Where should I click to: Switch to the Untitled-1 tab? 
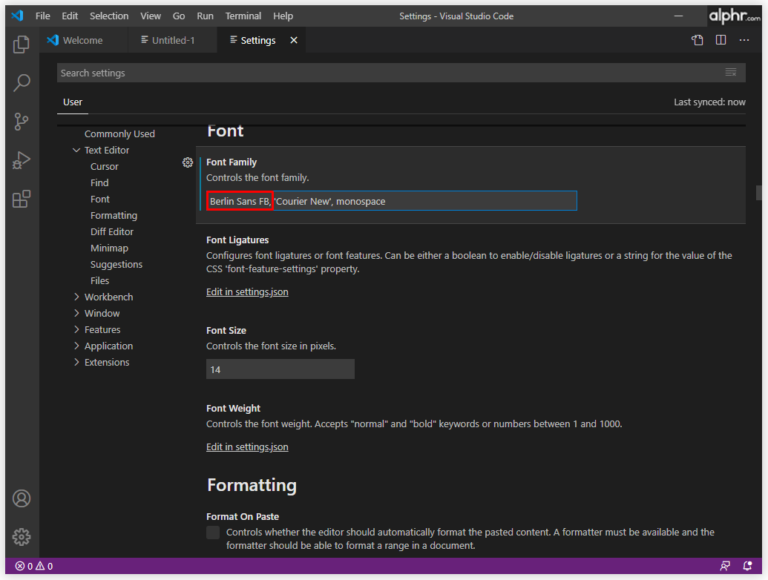coord(172,40)
